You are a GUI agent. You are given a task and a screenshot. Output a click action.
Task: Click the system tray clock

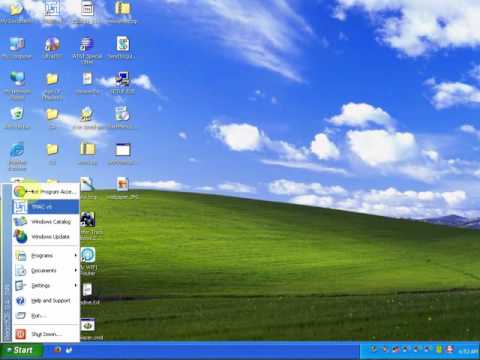pos(468,351)
